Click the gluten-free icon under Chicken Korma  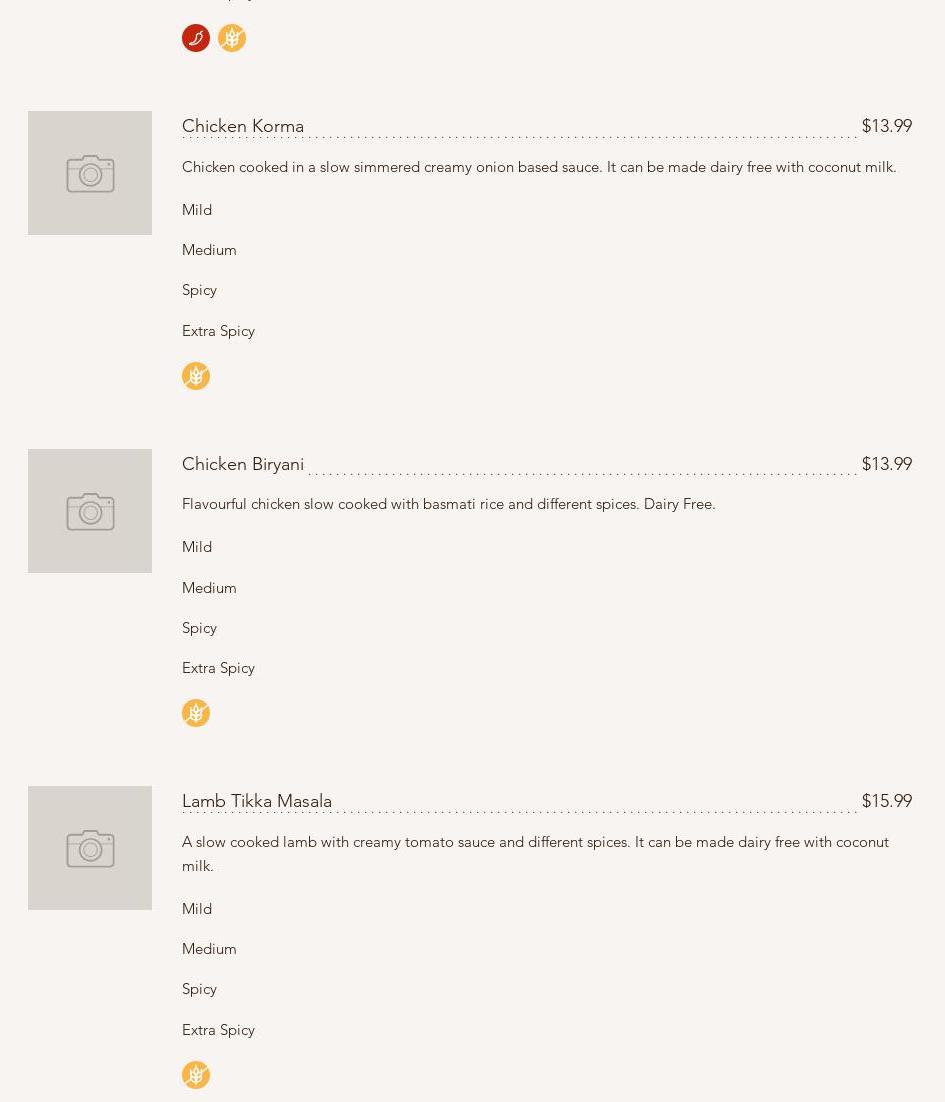(x=196, y=376)
